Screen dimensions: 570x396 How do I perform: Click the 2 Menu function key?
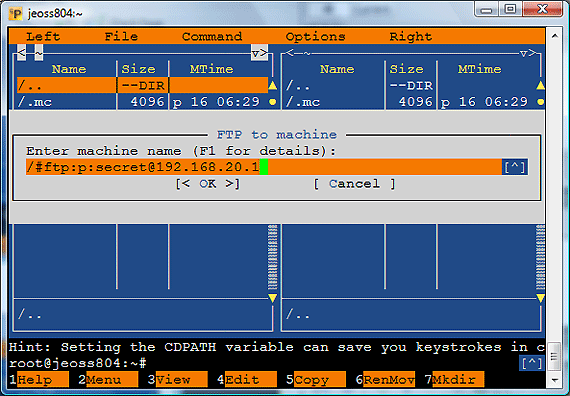(x=108, y=380)
